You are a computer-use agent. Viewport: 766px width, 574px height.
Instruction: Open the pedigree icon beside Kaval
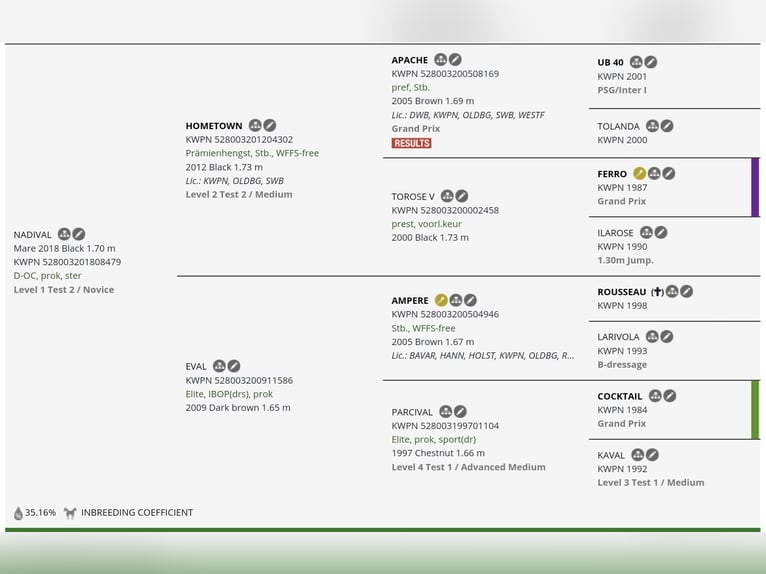(638, 455)
